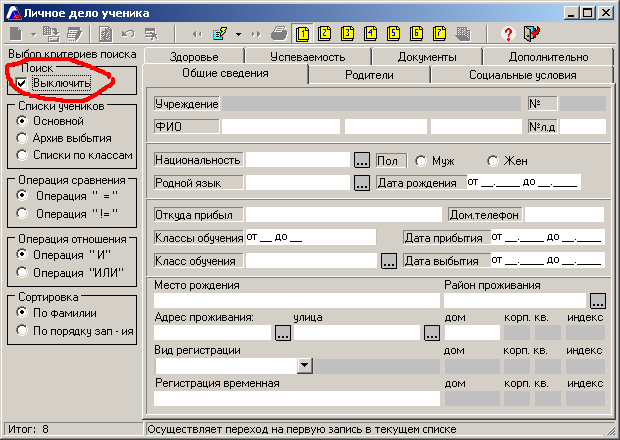Image resolution: width=620 pixels, height=440 pixels.
Task: Select the Архив выбытия radio option
Action: (22, 138)
